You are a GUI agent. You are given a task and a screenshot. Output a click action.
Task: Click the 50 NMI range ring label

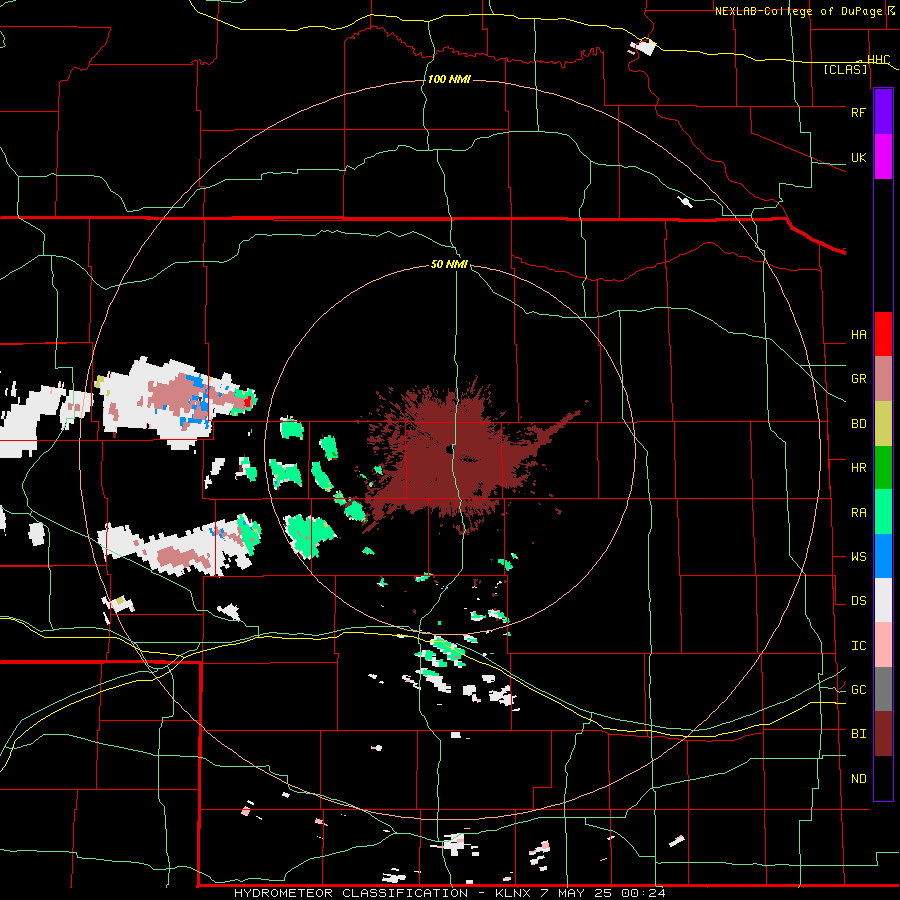coord(449,264)
